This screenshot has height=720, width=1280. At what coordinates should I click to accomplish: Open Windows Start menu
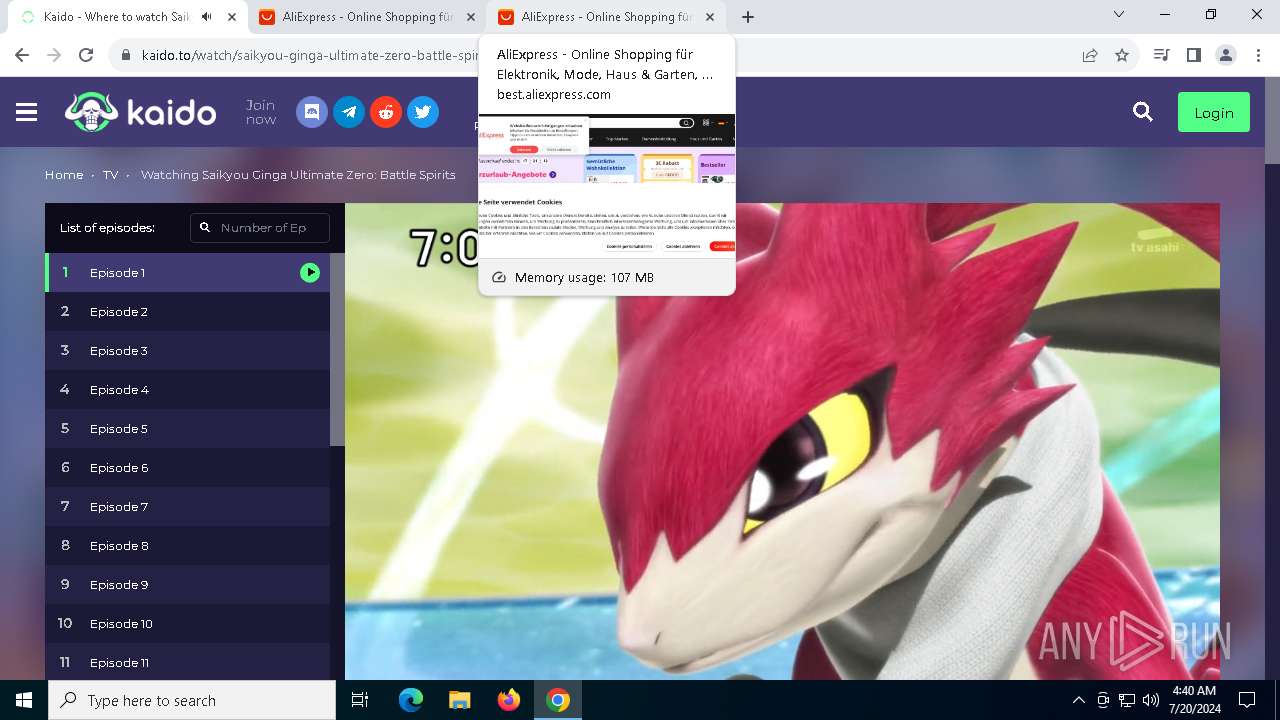[24, 700]
